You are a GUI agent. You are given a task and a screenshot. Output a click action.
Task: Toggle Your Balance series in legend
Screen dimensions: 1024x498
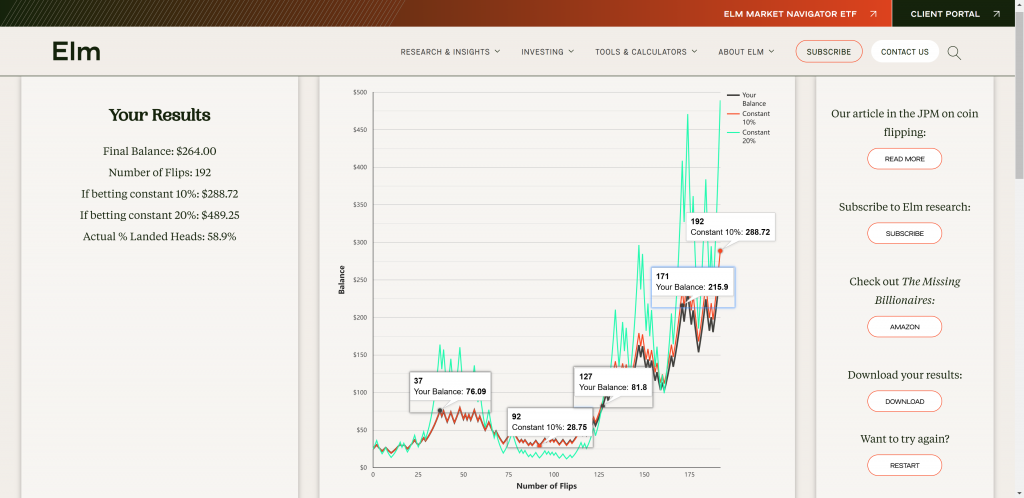748,99
